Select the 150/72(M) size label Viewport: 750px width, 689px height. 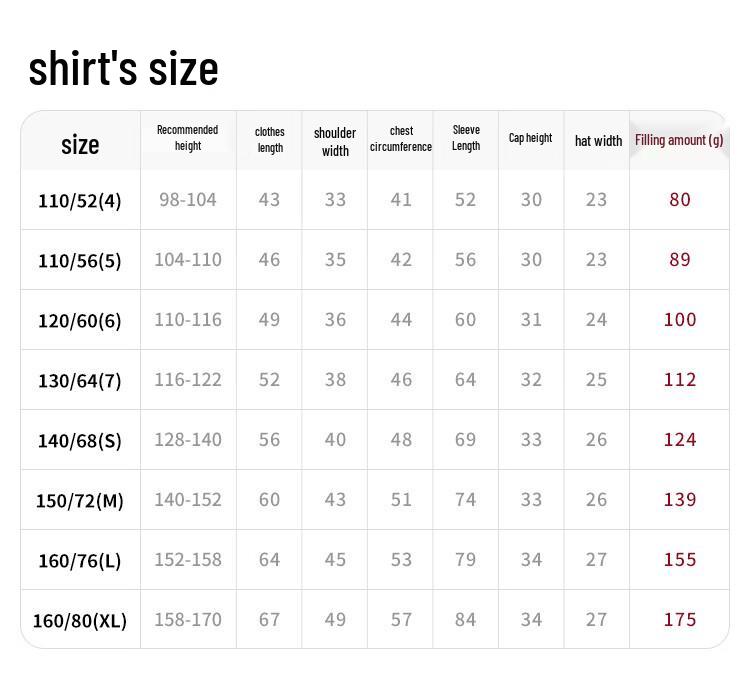tap(80, 501)
